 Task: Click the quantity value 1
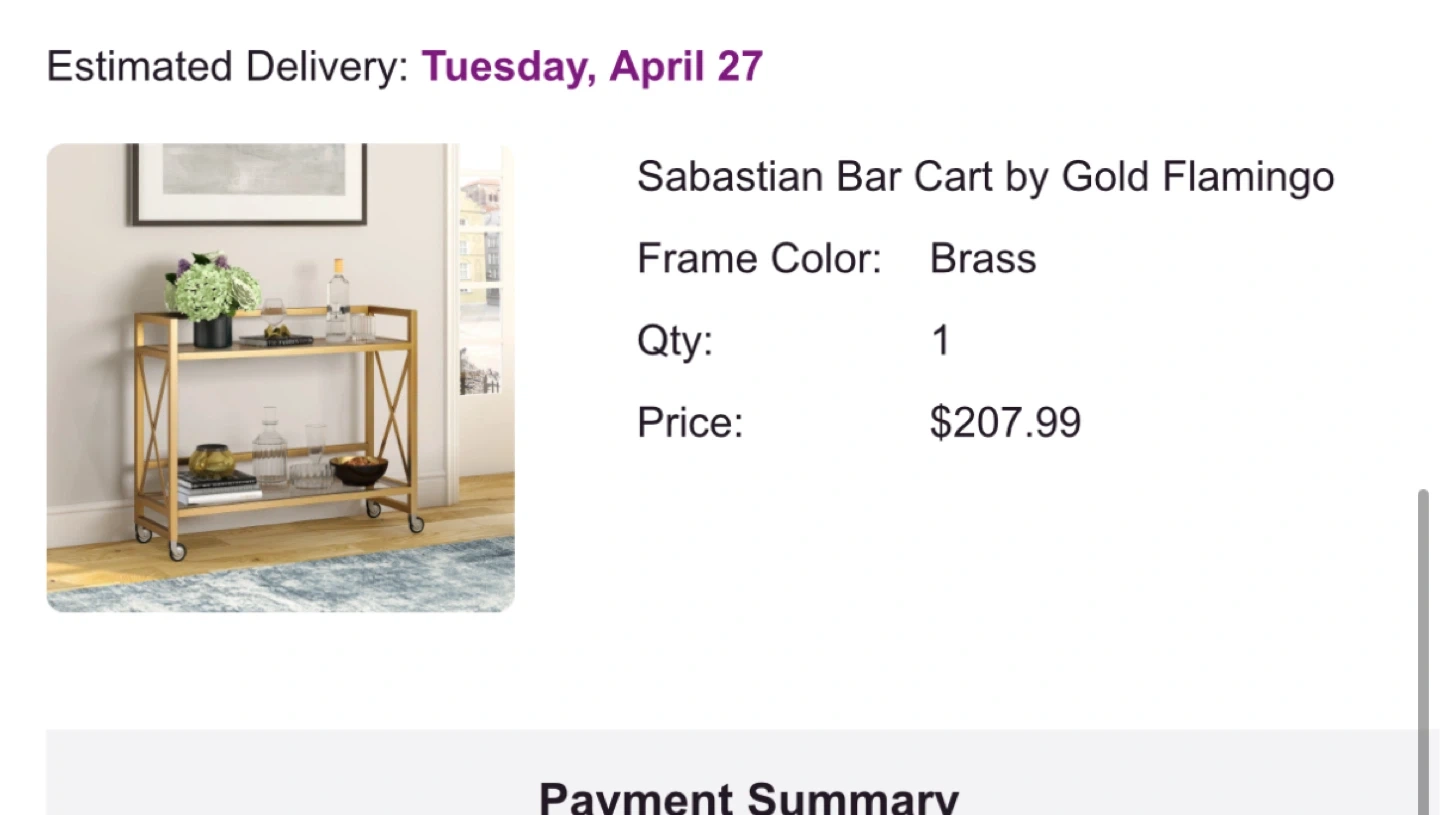tap(940, 341)
